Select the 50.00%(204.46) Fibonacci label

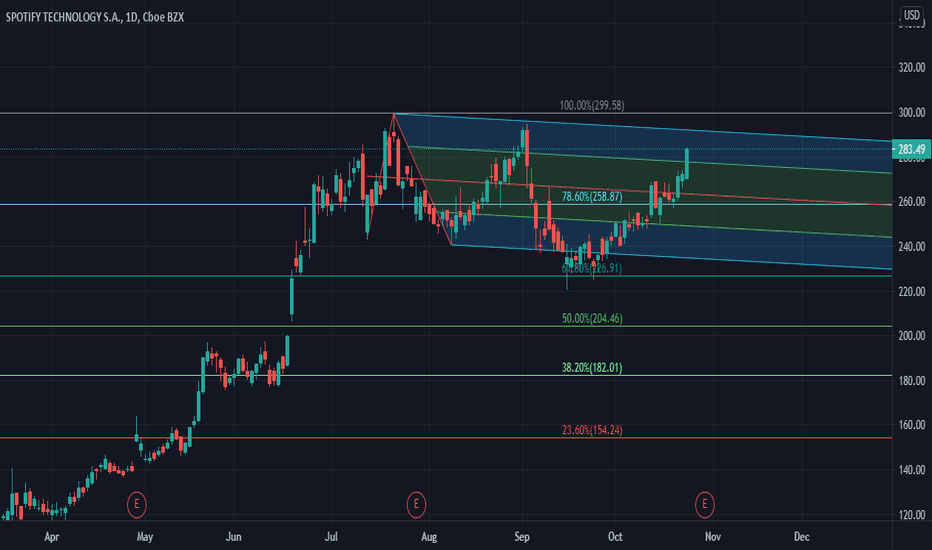[592, 318]
